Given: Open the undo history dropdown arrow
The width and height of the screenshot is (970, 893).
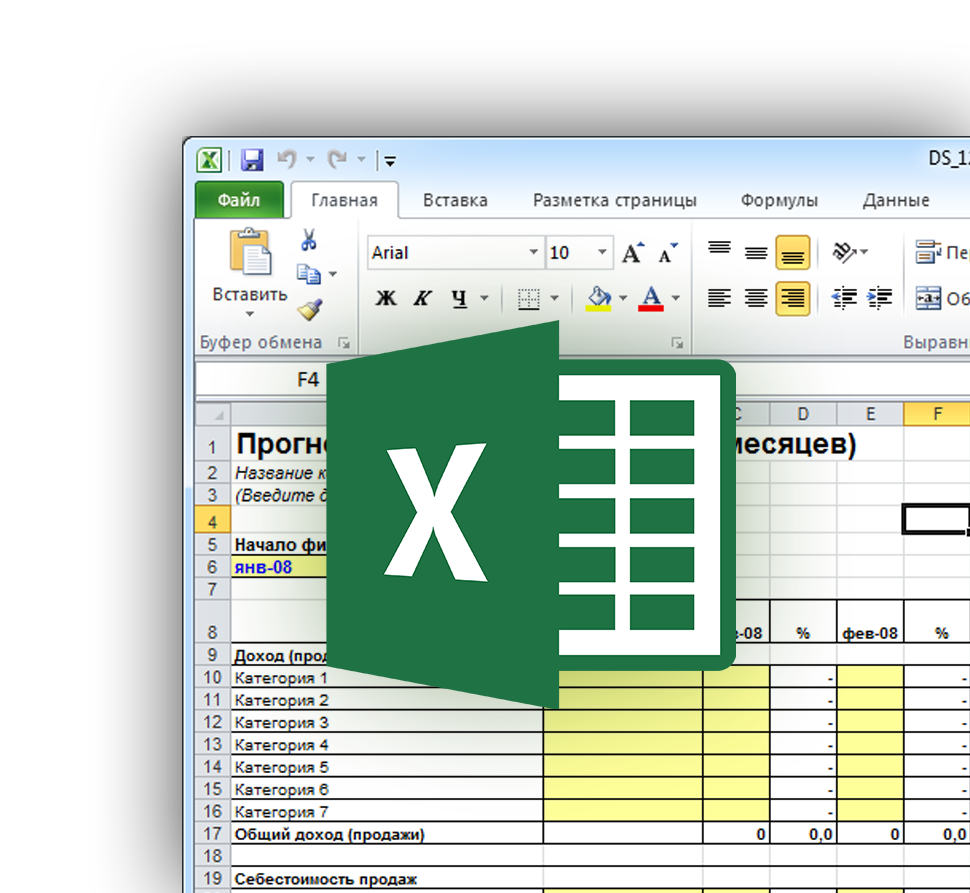Looking at the screenshot, I should [x=311, y=160].
